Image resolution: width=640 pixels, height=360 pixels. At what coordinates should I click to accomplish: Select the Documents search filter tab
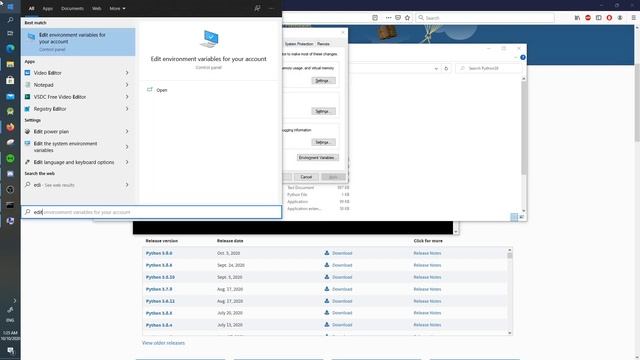point(72,8)
